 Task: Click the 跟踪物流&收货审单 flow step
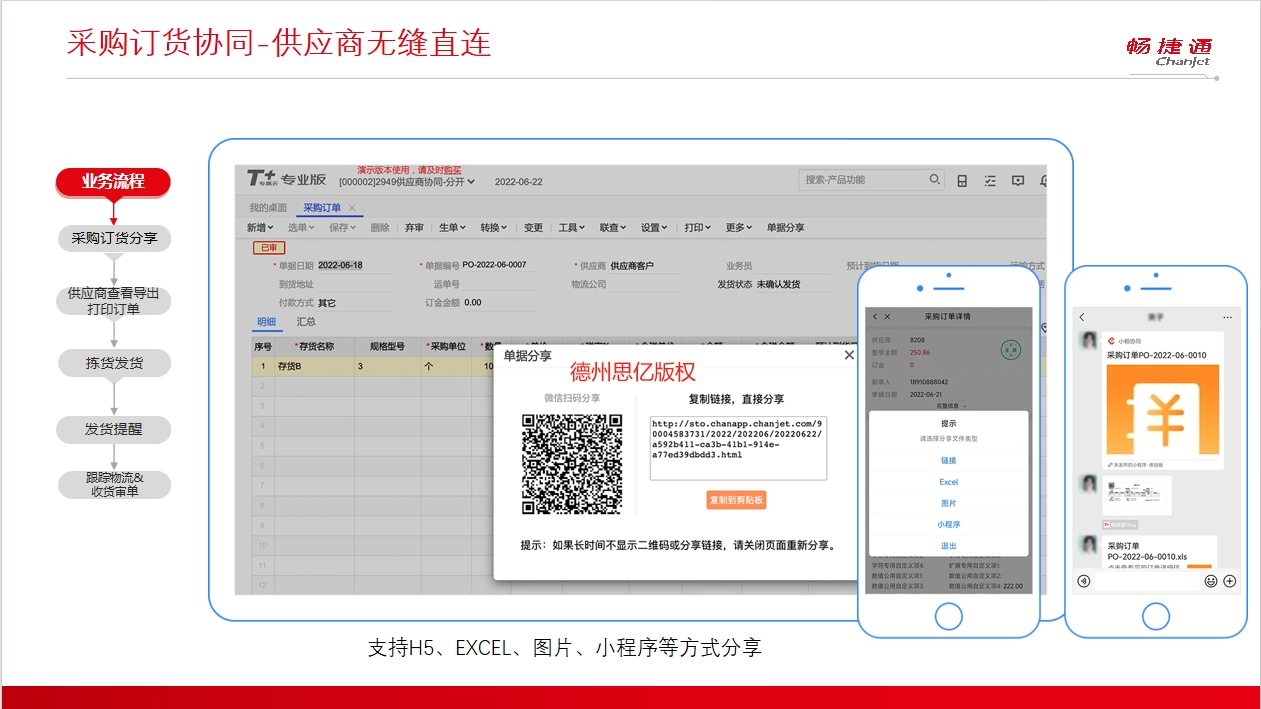click(113, 485)
